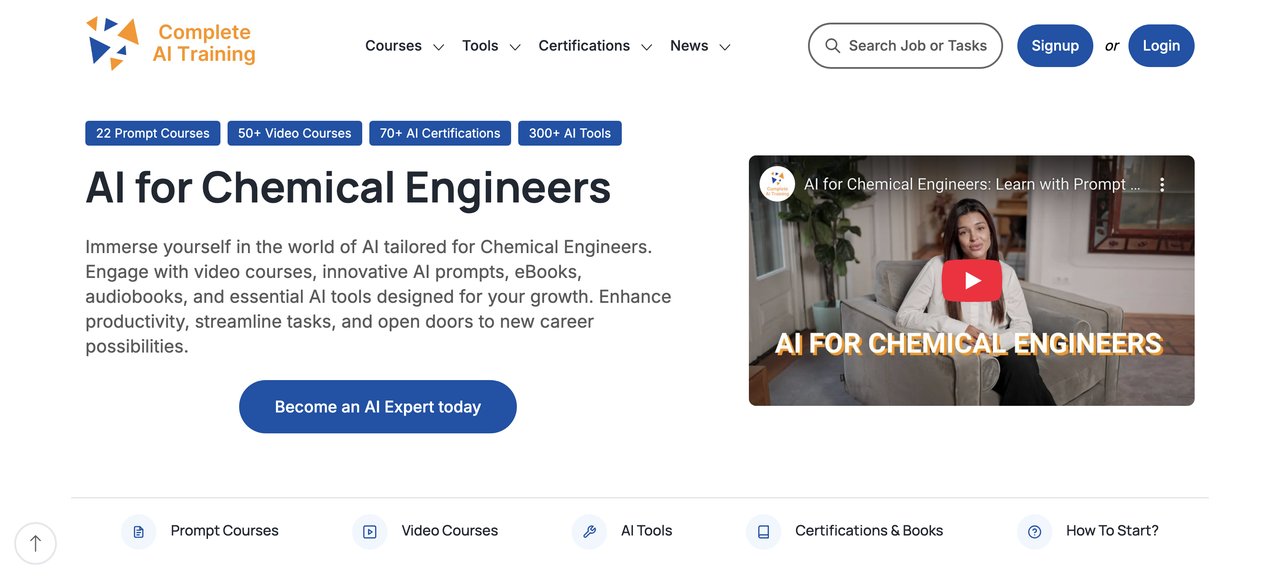Click the 50+ Video Courses badge

(295, 133)
